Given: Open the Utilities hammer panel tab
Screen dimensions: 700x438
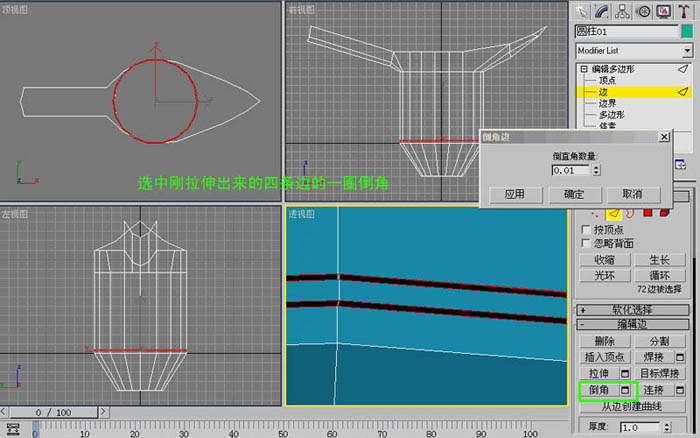Looking at the screenshot, I should coord(684,11).
